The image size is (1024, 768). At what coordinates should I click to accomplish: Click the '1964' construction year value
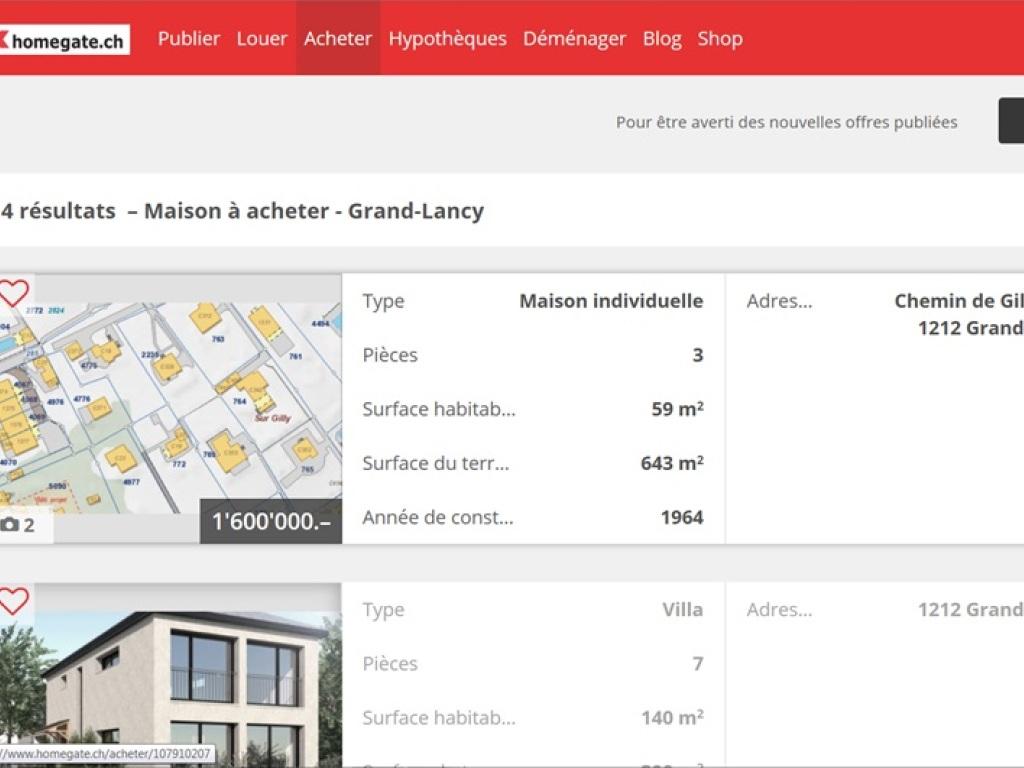[x=682, y=517]
